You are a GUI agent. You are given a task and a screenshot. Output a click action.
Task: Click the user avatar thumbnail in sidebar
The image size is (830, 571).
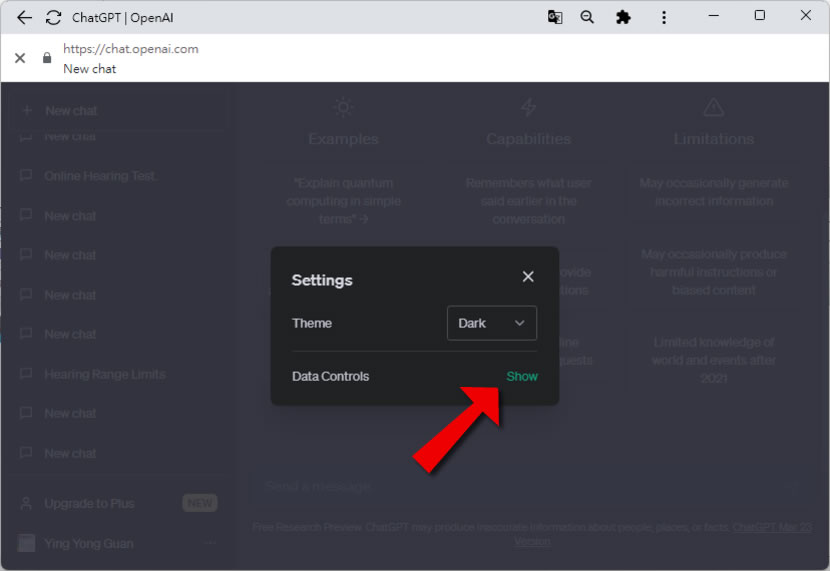[x=26, y=543]
